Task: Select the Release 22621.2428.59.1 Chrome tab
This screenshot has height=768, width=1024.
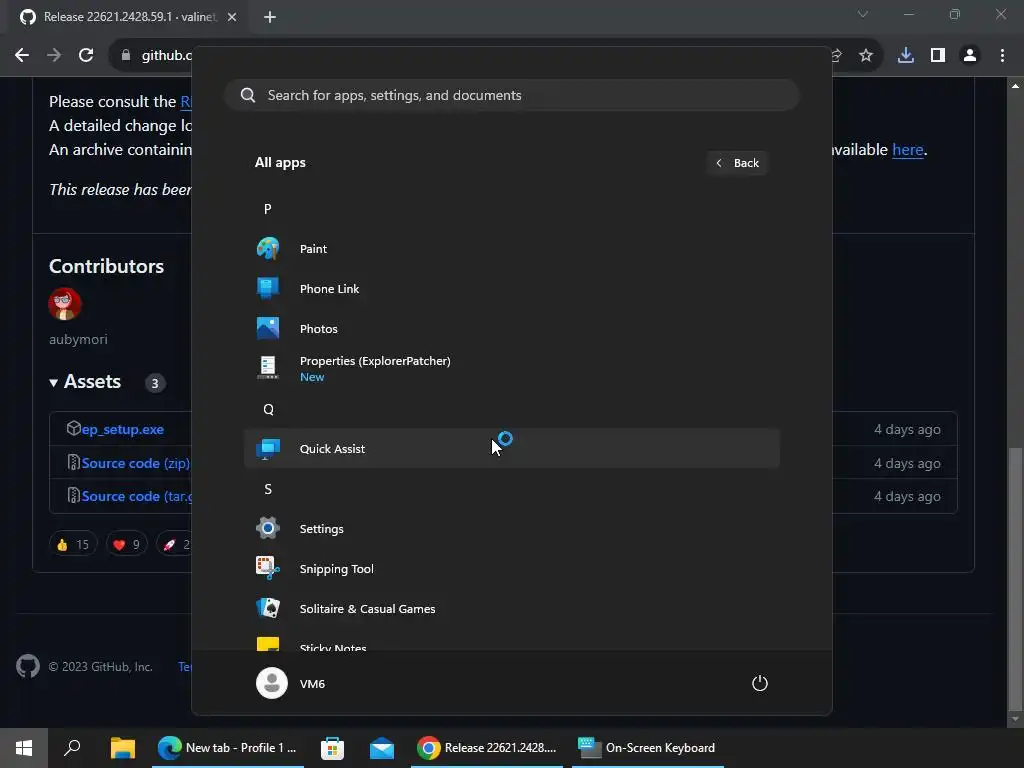Action: click(x=127, y=17)
